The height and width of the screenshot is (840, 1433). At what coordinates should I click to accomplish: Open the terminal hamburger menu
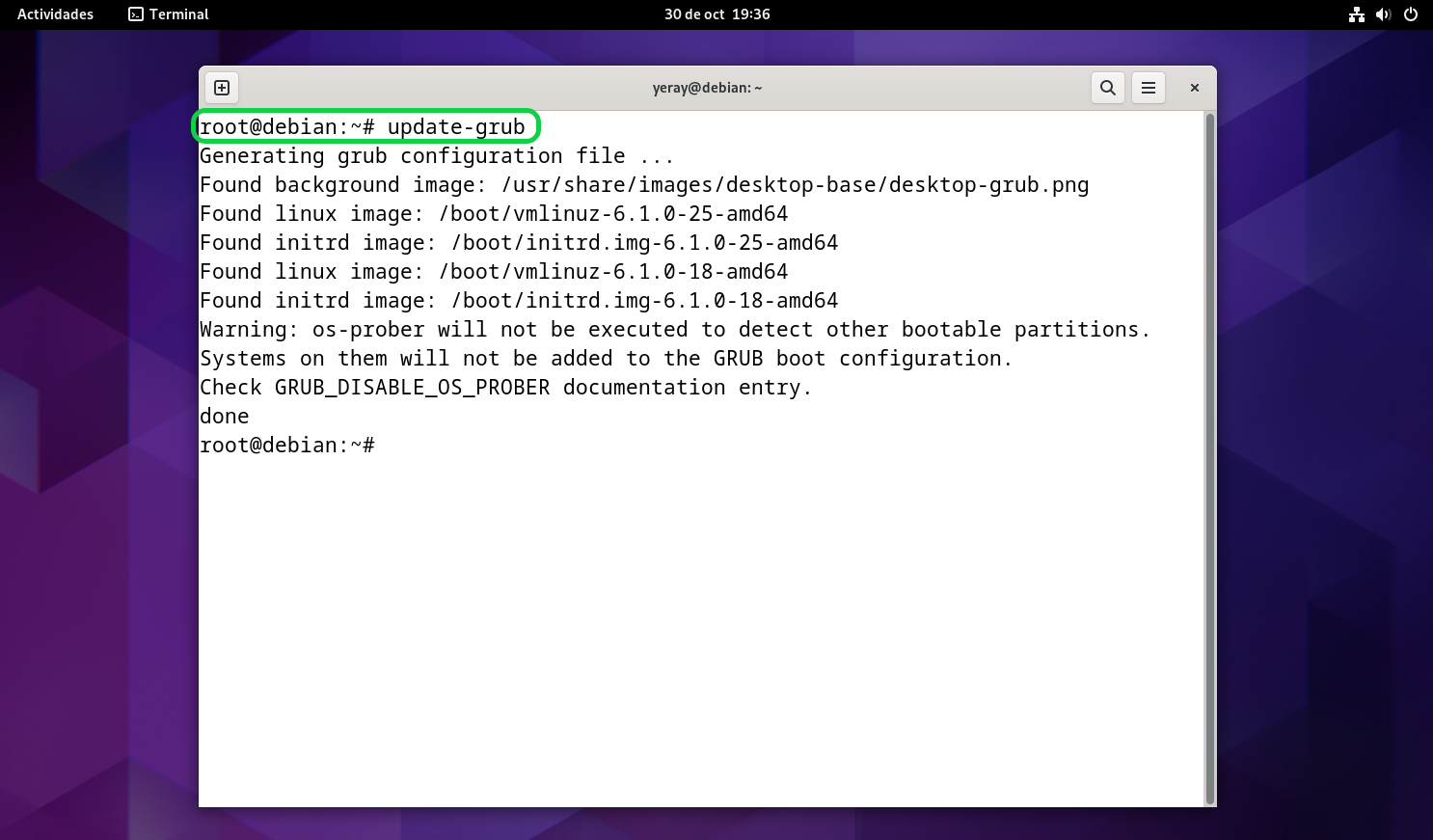(1149, 88)
